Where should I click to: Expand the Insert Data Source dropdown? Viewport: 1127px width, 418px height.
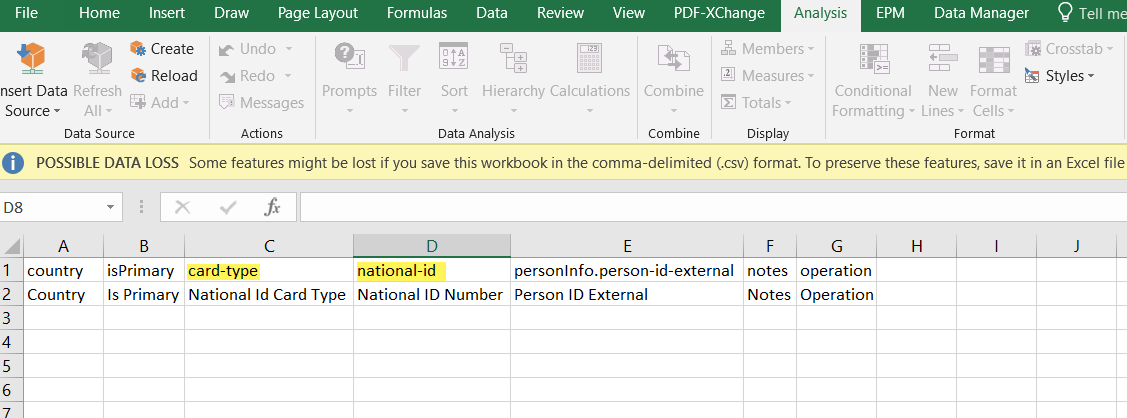click(57, 111)
